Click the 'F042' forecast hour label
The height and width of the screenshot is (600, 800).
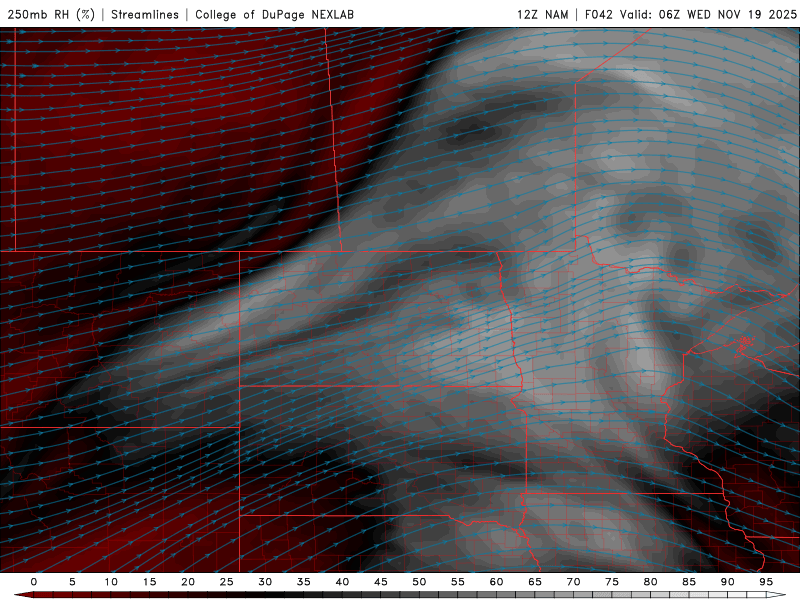598,14
